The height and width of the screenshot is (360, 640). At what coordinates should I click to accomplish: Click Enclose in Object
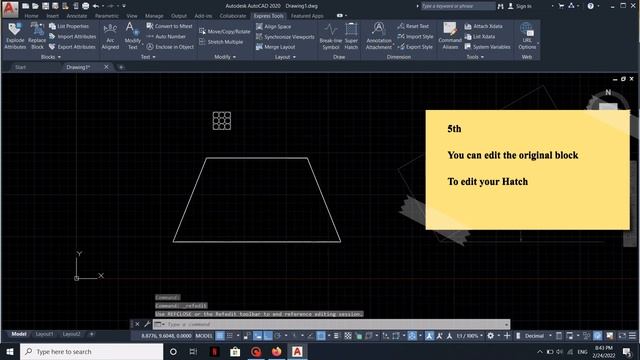(170, 47)
